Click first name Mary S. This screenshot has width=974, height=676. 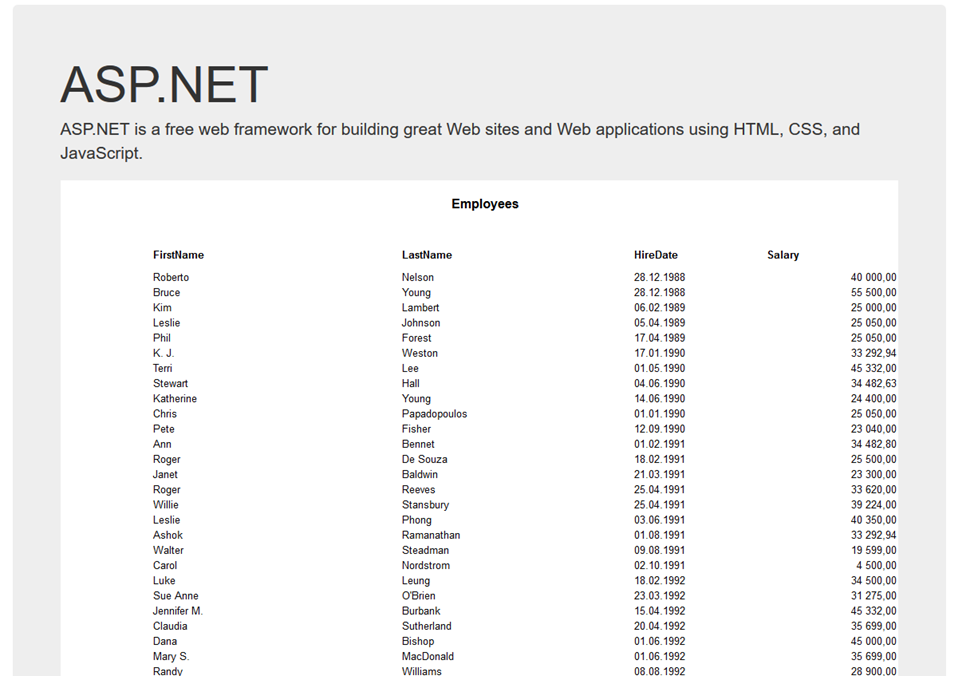tap(171, 656)
